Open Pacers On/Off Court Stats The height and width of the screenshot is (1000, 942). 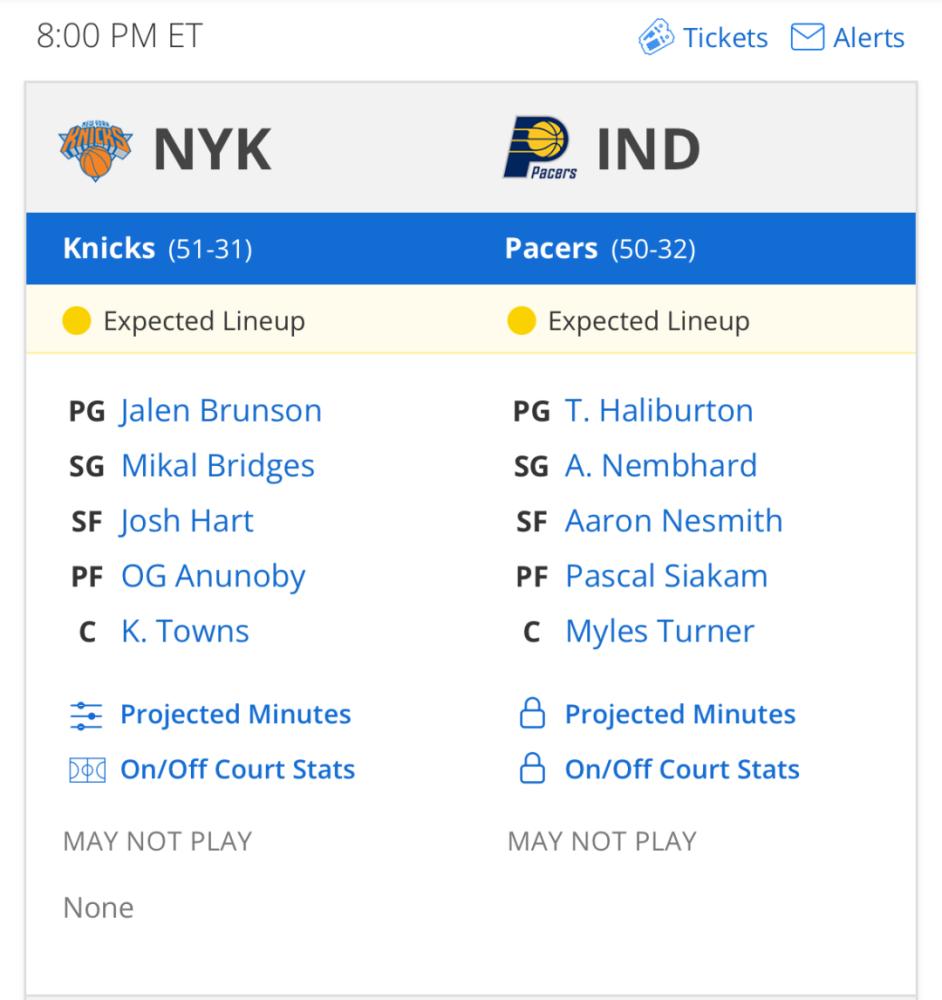click(x=682, y=769)
